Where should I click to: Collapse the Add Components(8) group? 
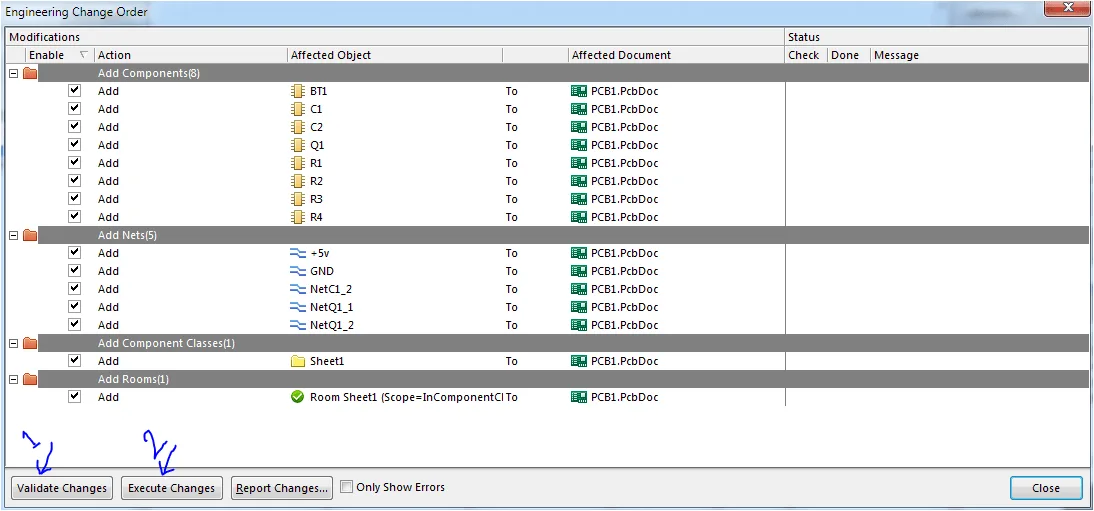tap(13, 73)
